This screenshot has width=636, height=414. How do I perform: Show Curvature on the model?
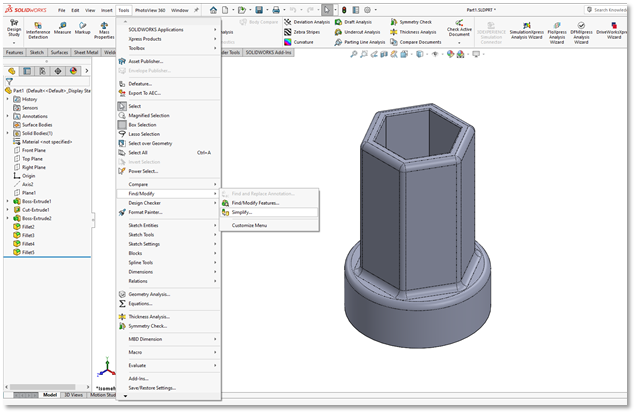299,42
